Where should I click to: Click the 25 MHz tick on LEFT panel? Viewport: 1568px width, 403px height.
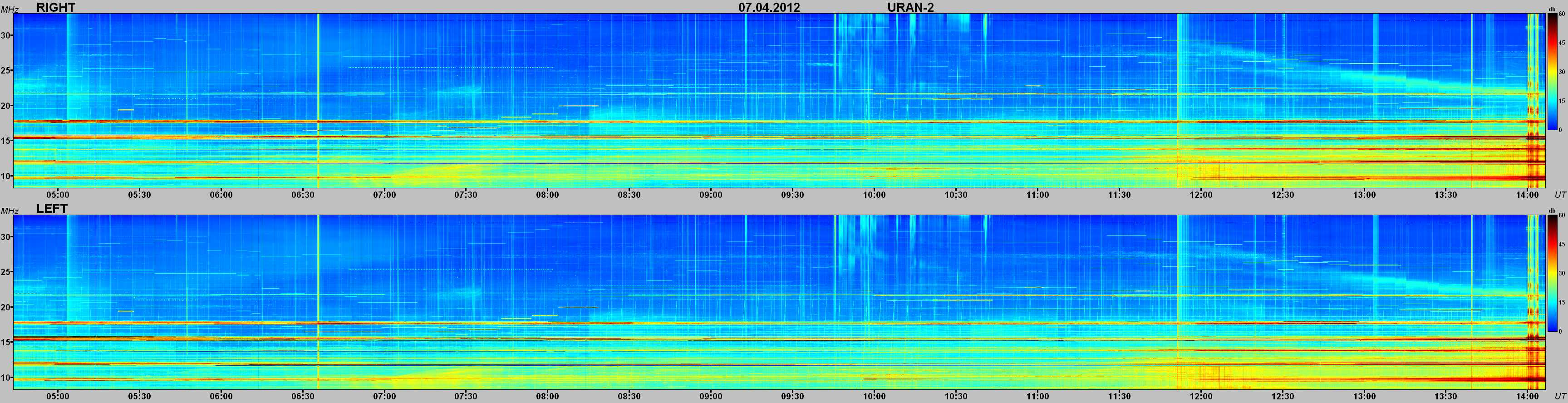(6, 272)
